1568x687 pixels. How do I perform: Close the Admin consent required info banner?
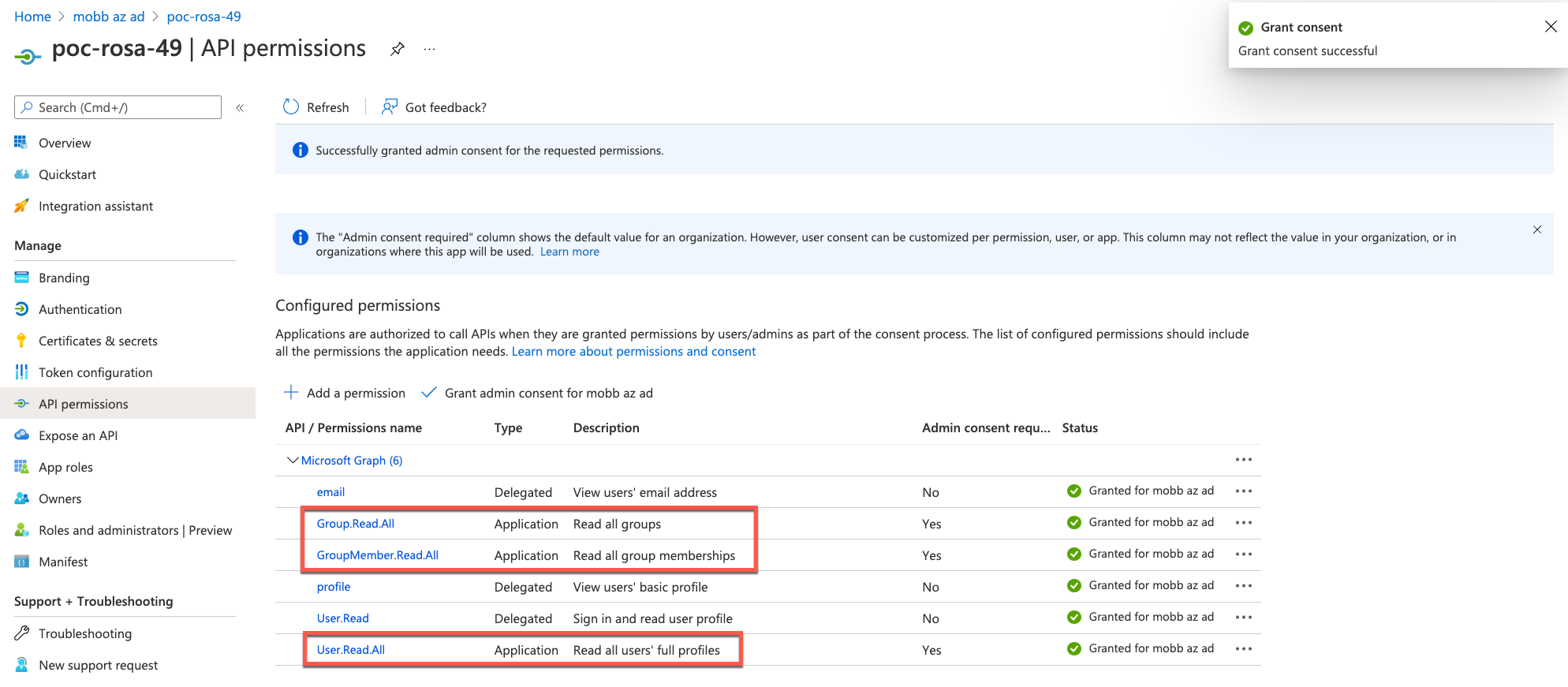click(x=1536, y=230)
